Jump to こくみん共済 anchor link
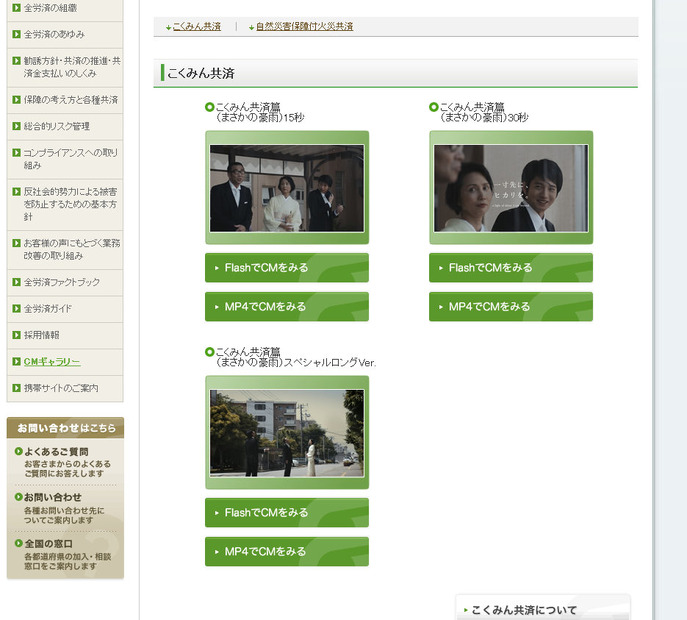The image size is (687, 620). (197, 27)
